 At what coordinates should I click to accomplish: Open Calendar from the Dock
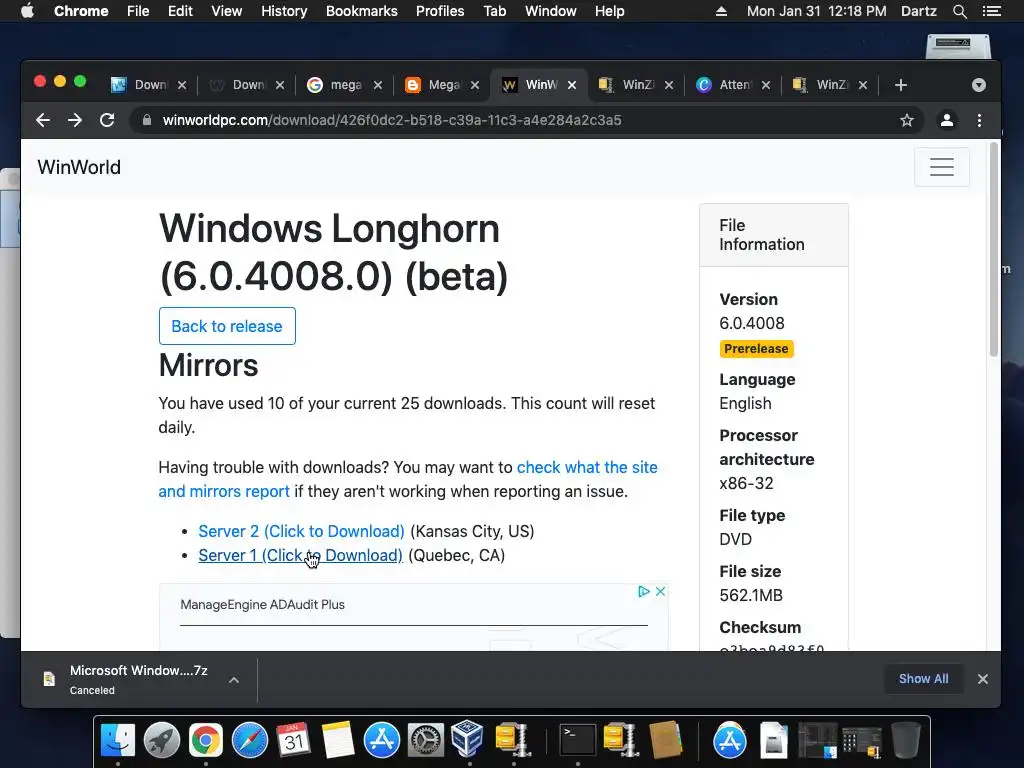293,741
